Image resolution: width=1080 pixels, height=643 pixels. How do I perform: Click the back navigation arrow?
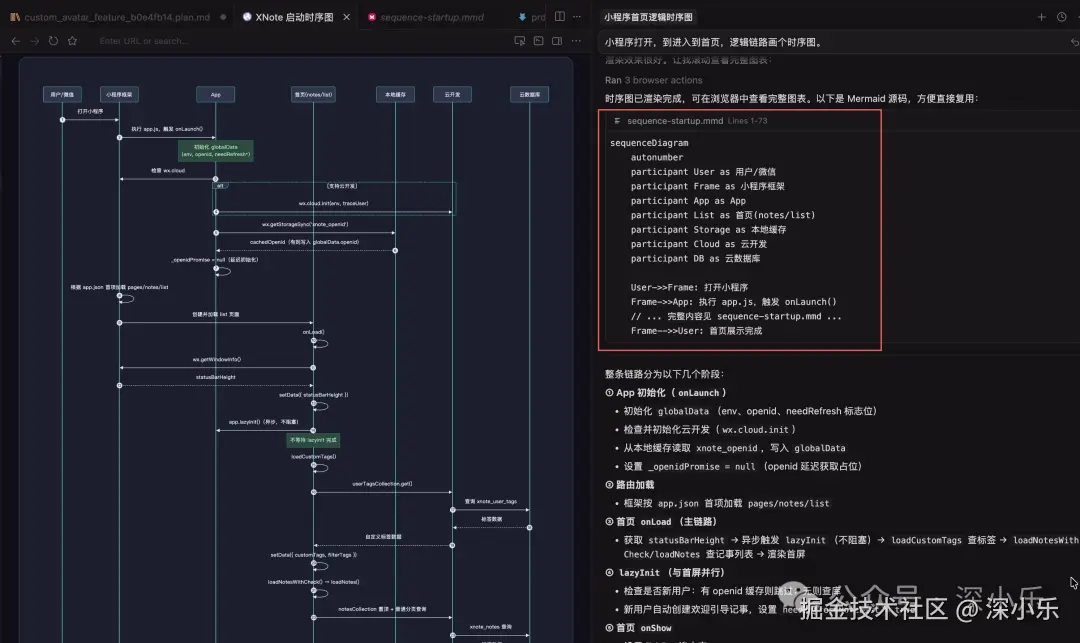click(x=16, y=40)
